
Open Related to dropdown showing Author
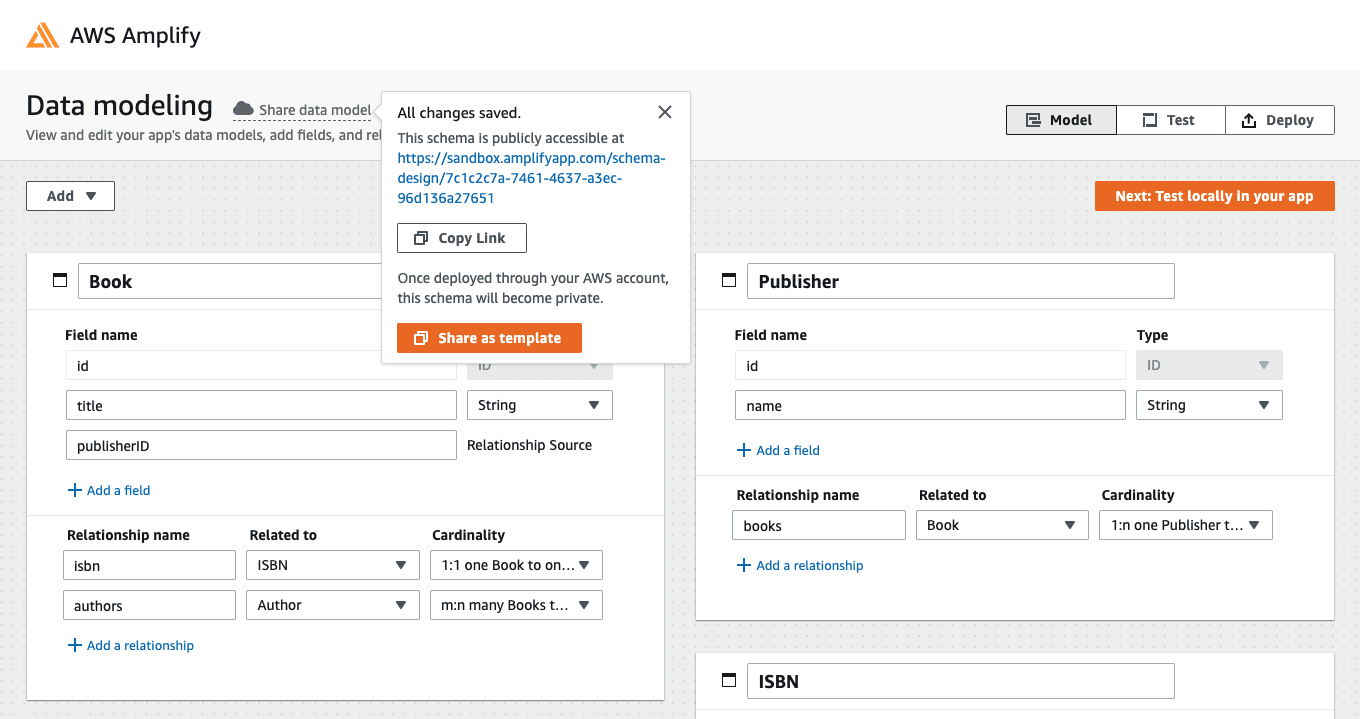point(332,605)
